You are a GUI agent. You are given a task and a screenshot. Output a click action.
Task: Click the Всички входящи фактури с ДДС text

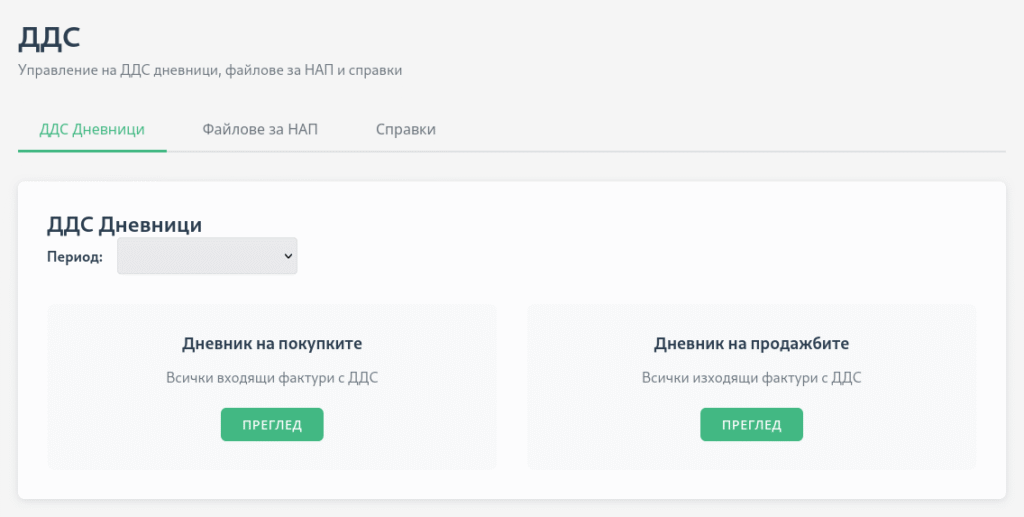click(272, 377)
